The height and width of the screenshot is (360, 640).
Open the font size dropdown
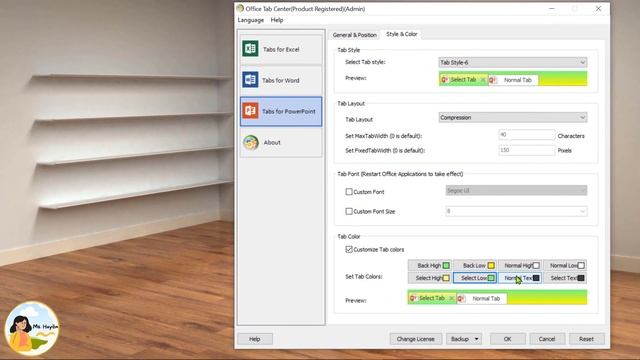[x=516, y=211]
